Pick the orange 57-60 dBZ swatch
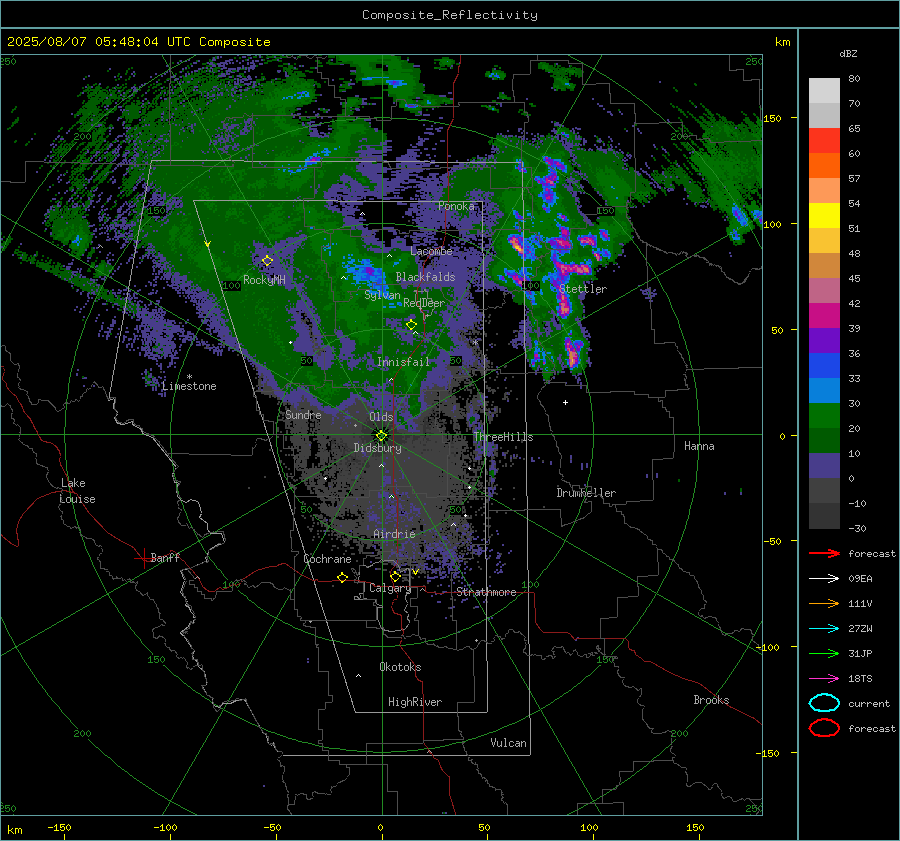Viewport: 900px width, 841px height. (x=824, y=166)
